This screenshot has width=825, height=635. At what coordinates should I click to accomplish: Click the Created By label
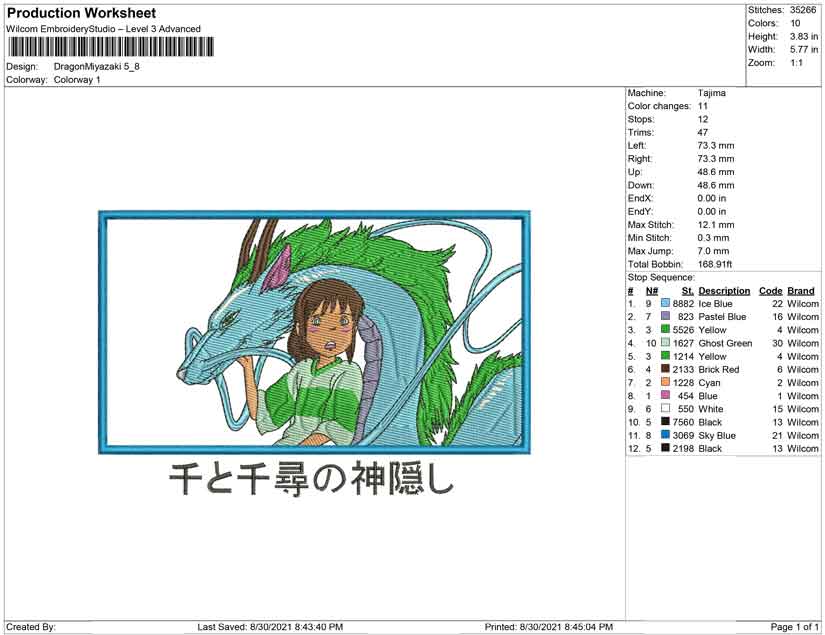click(x=31, y=627)
